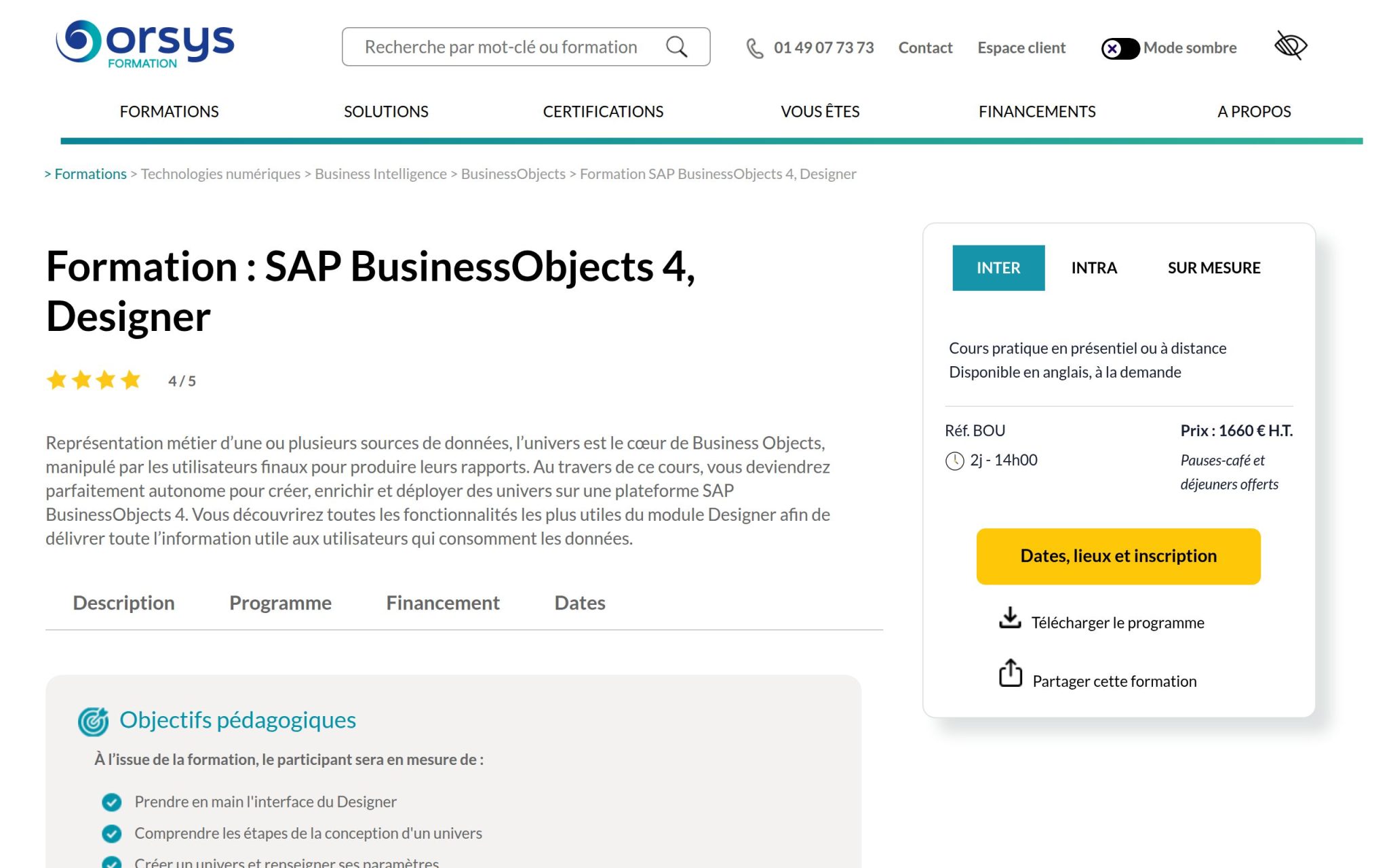Go to Business Intelligence breadcrumb
This screenshot has width=1389, height=868.
click(x=380, y=174)
